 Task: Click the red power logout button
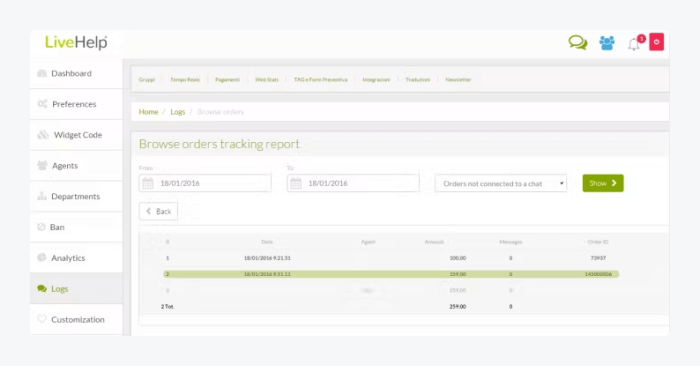click(x=656, y=42)
